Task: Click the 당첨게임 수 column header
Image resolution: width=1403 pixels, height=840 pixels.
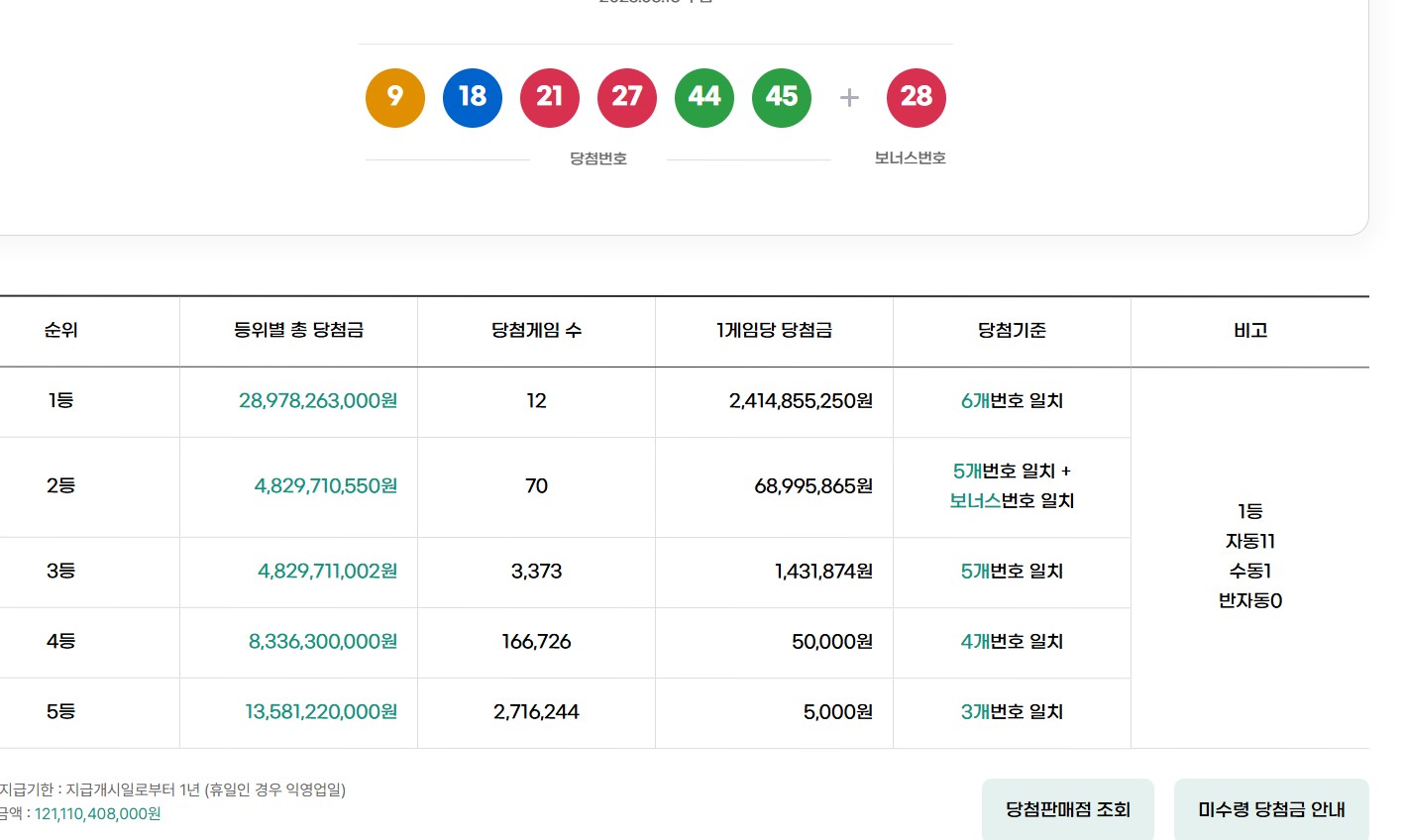Action: pos(536,331)
